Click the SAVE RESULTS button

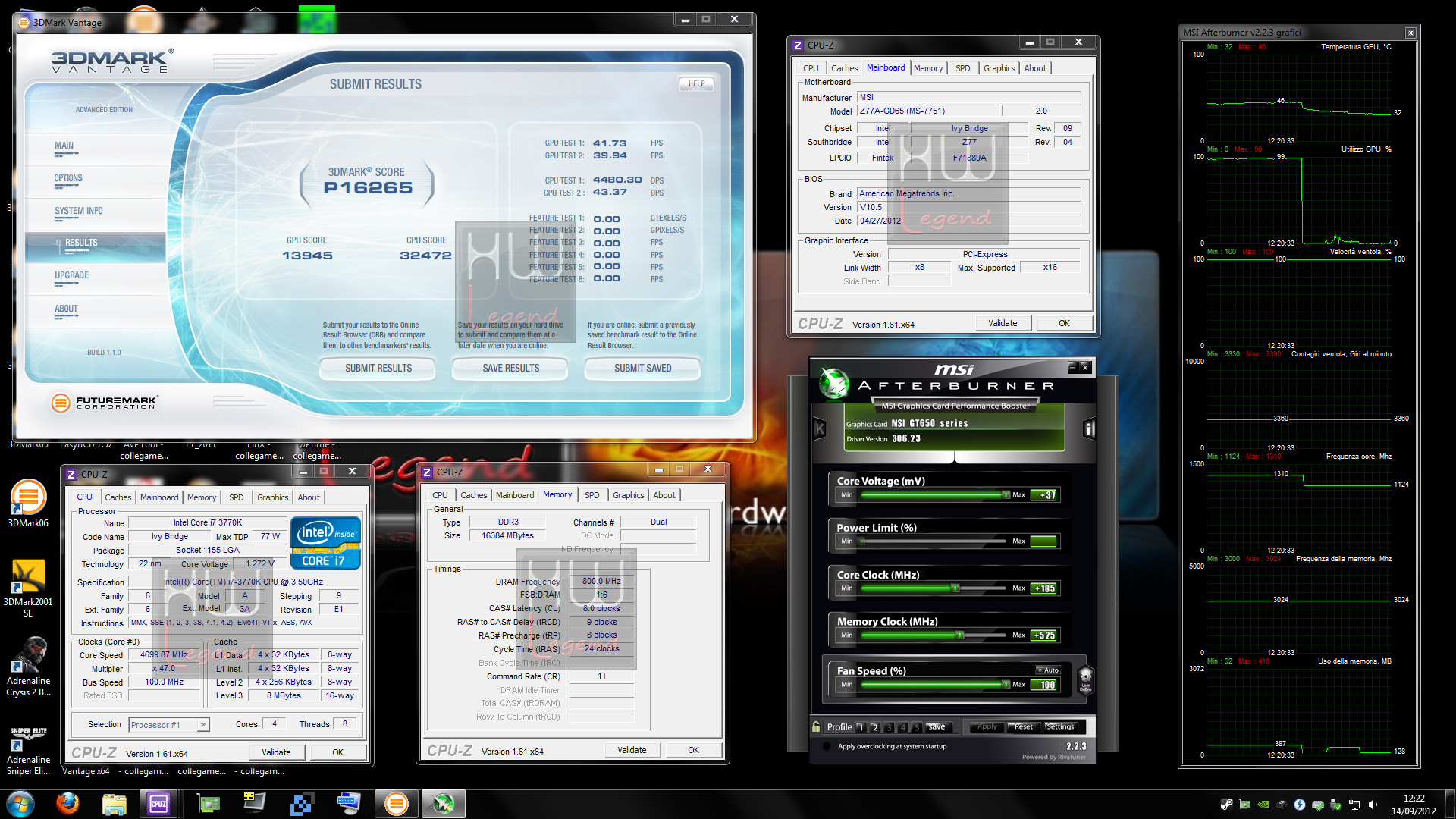pyautogui.click(x=510, y=369)
